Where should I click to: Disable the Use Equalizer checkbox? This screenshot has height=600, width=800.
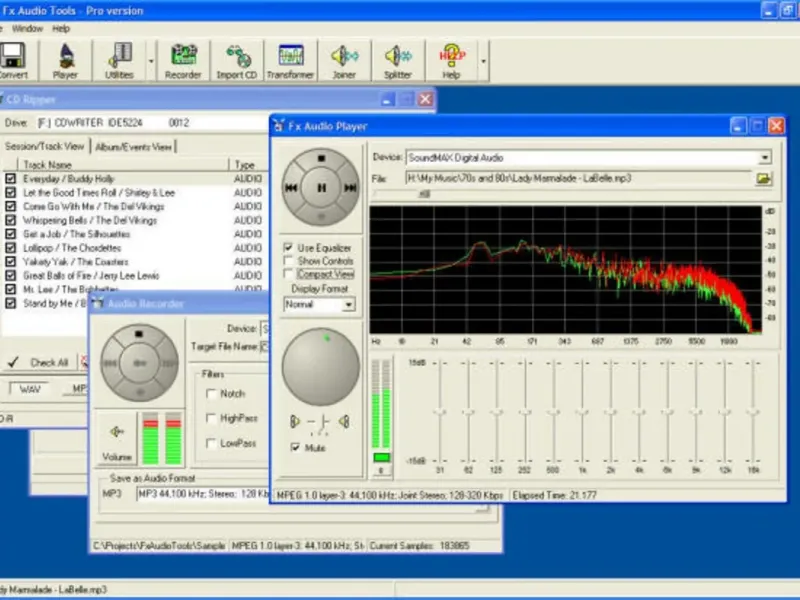288,247
